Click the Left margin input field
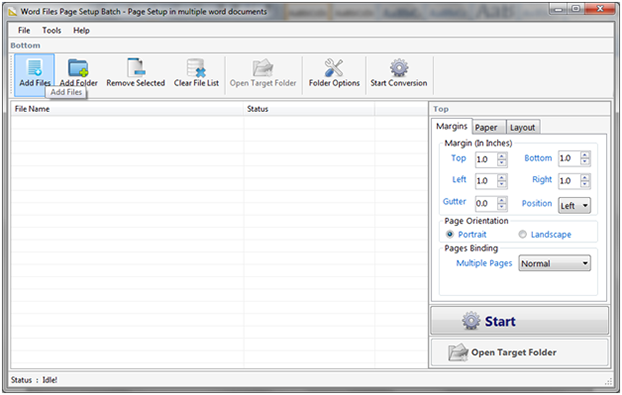The width and height of the screenshot is (622, 395). 486,181
